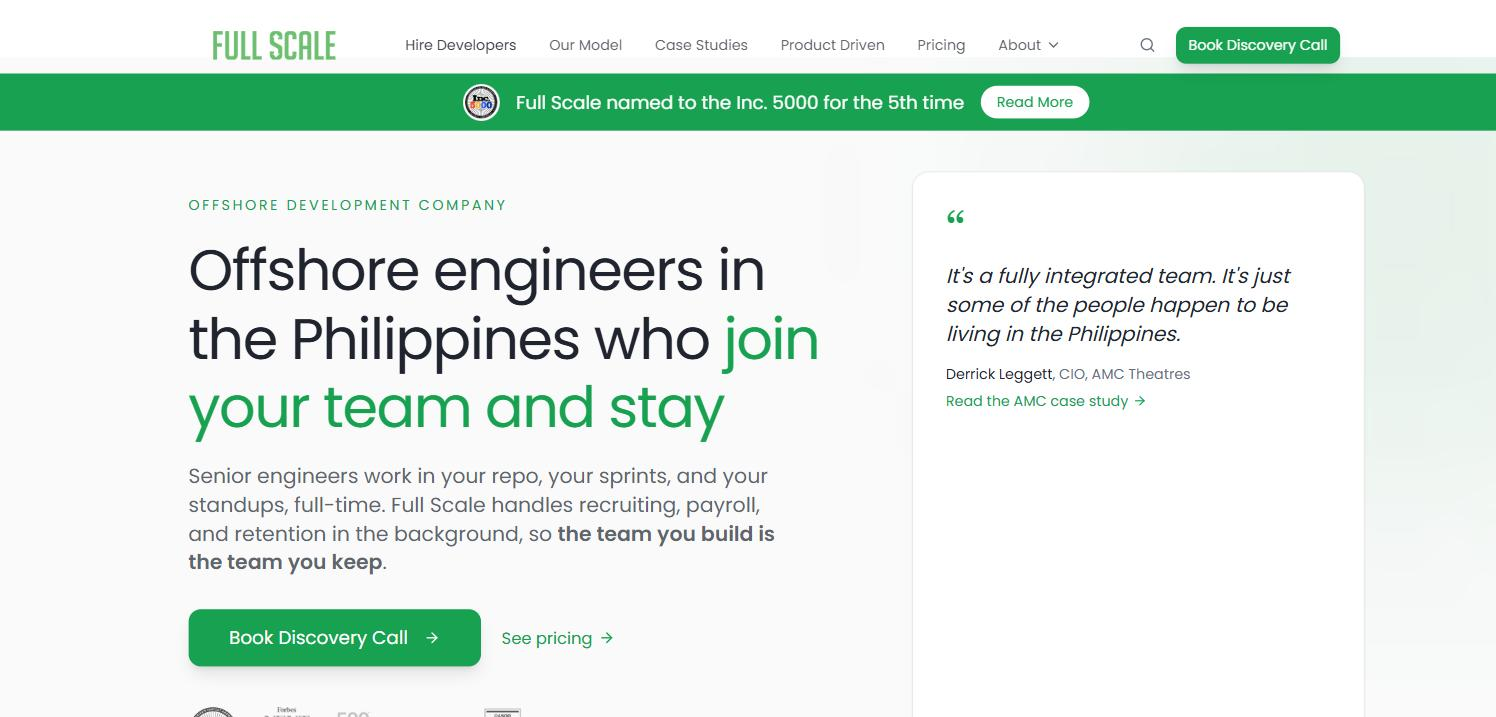1496x717 pixels.
Task: Open Pricing from the top navigation
Action: click(941, 45)
